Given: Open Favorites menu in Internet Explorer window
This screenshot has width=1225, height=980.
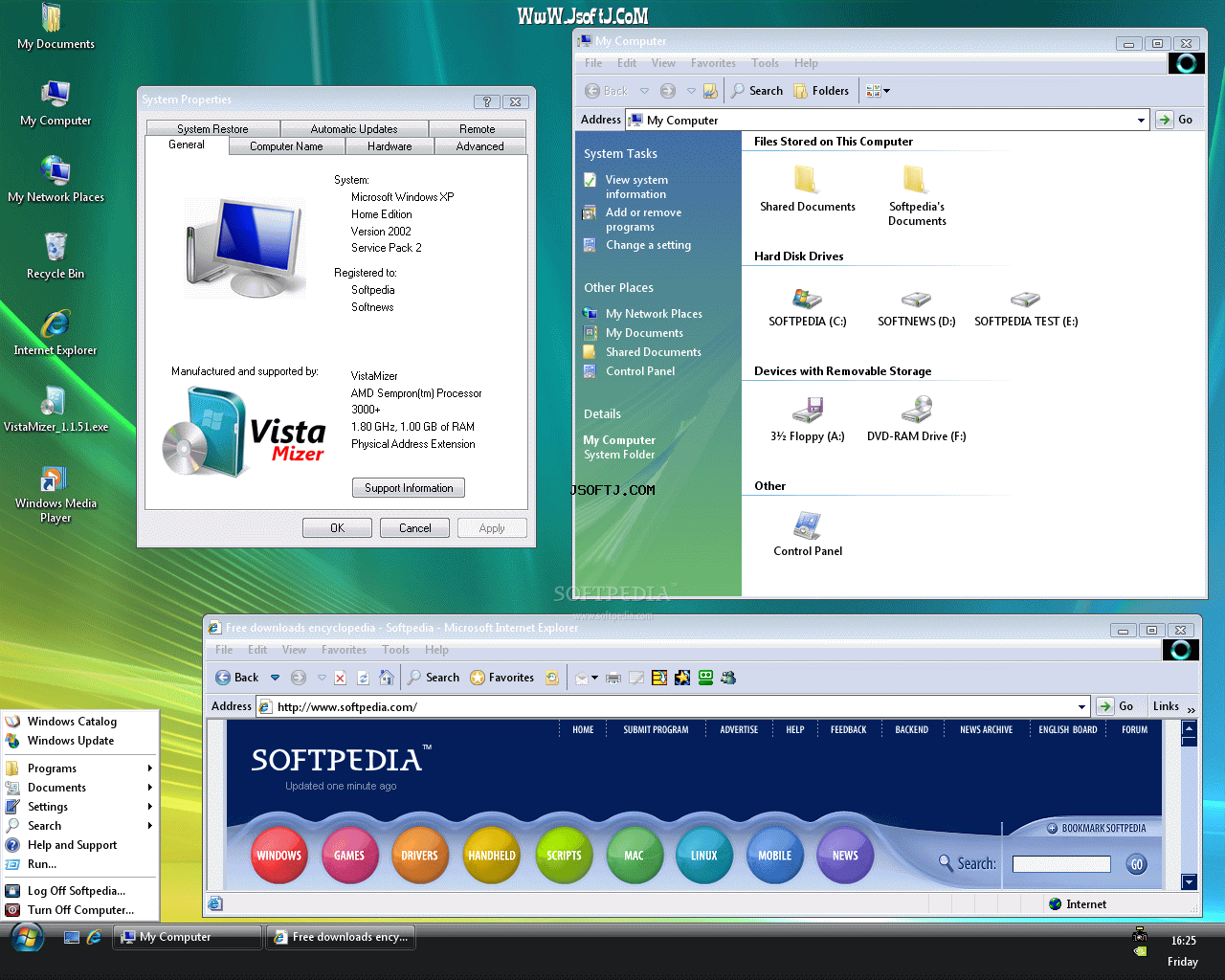Looking at the screenshot, I should coord(344,650).
